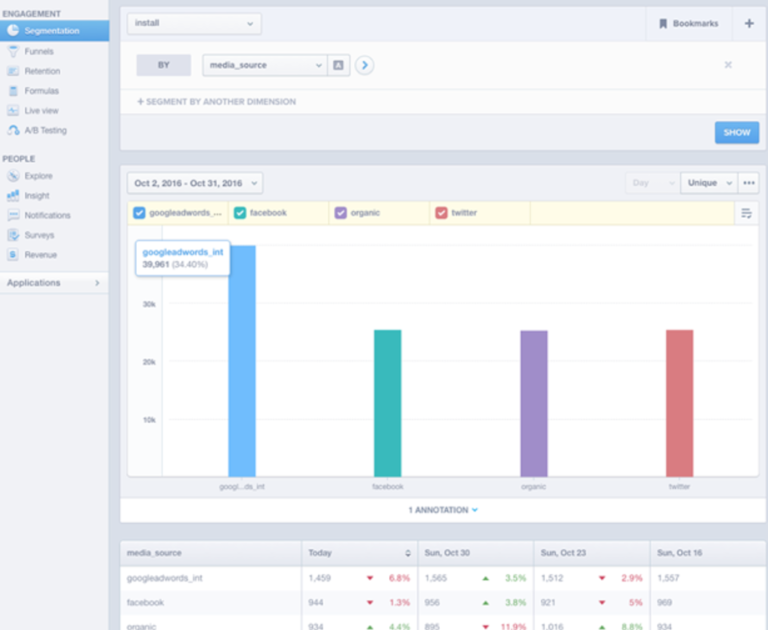Click the Surveys icon

tap(13, 235)
